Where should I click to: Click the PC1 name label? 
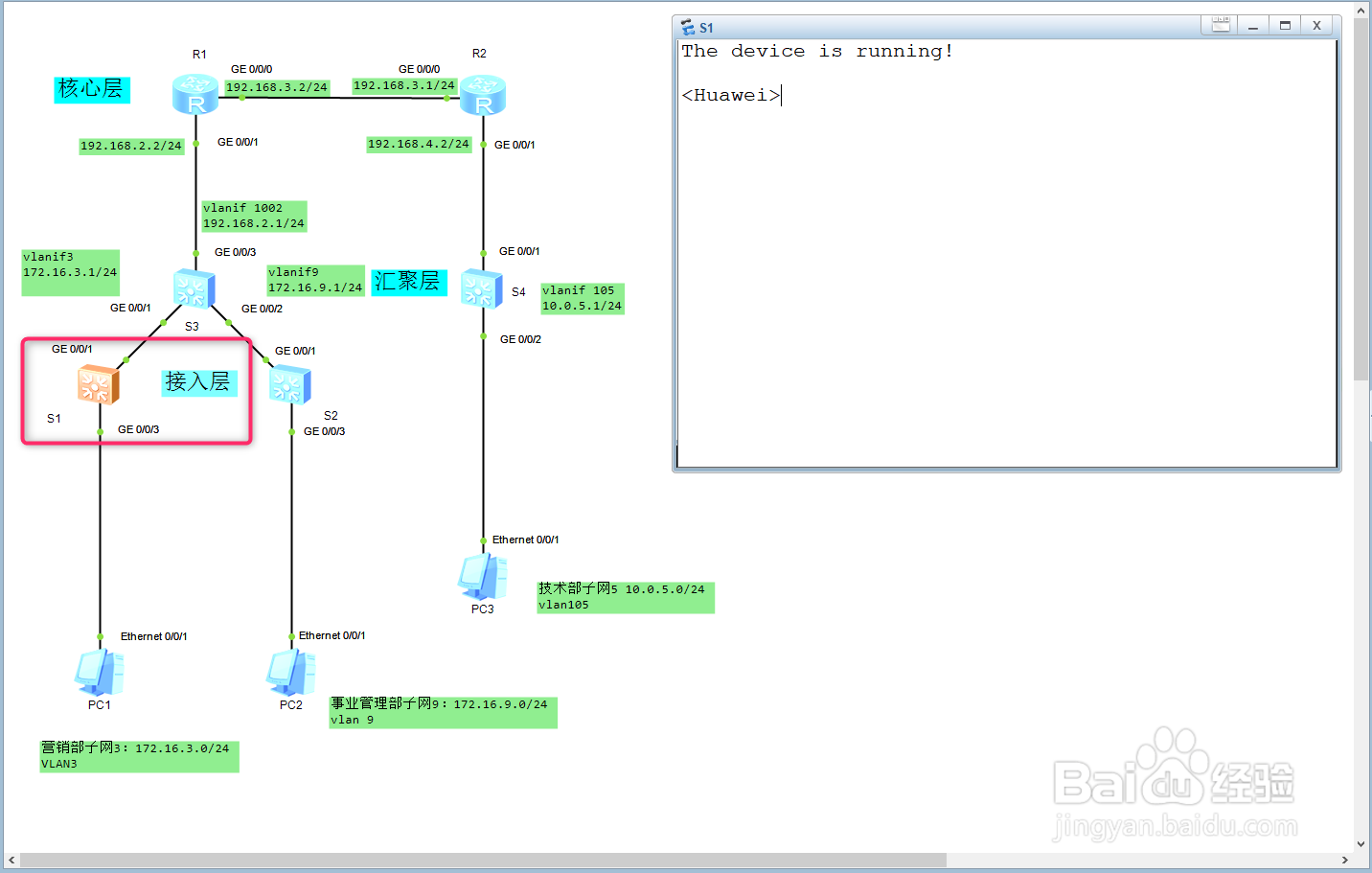[x=100, y=705]
